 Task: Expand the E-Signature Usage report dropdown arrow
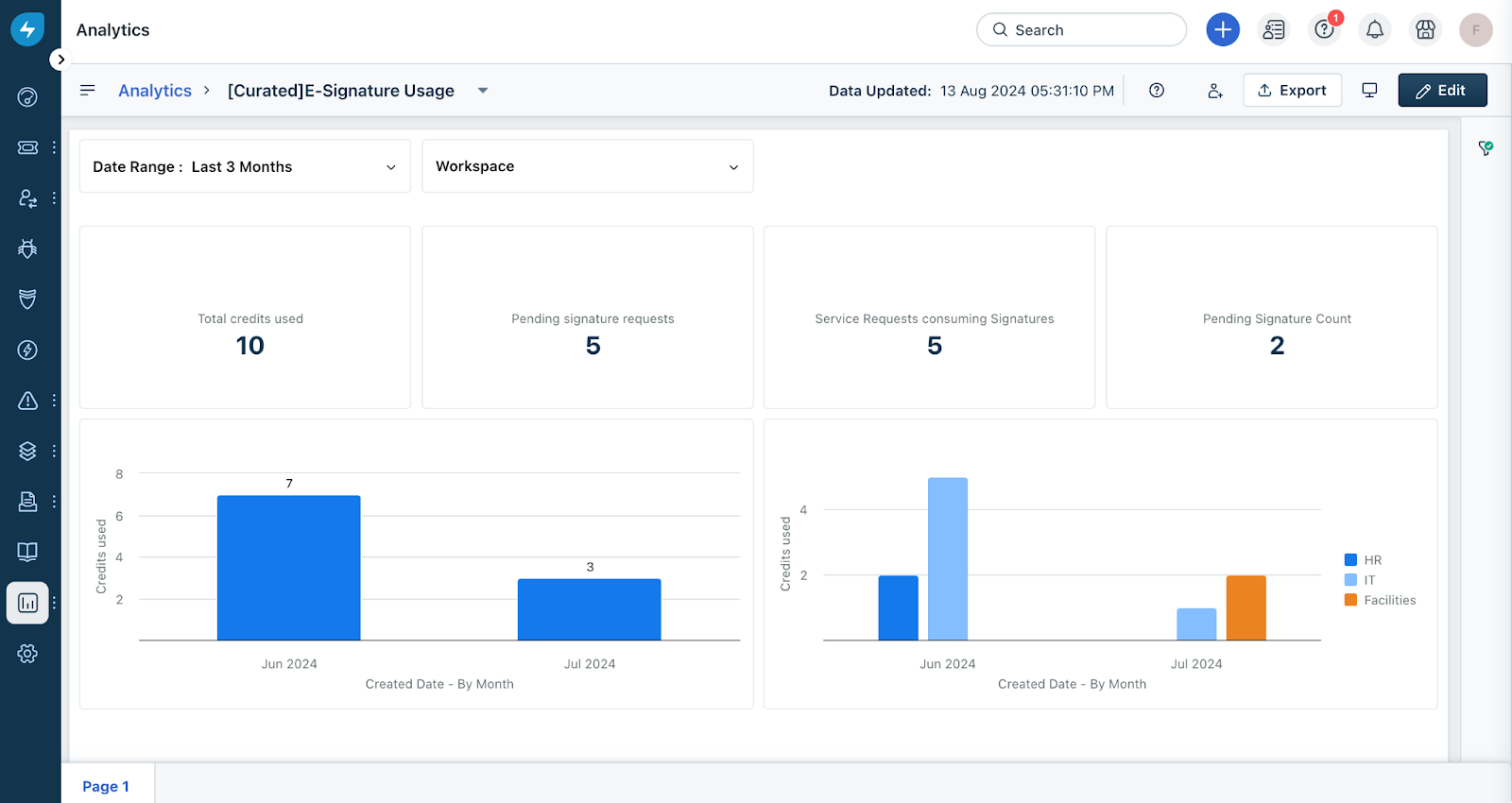483,91
